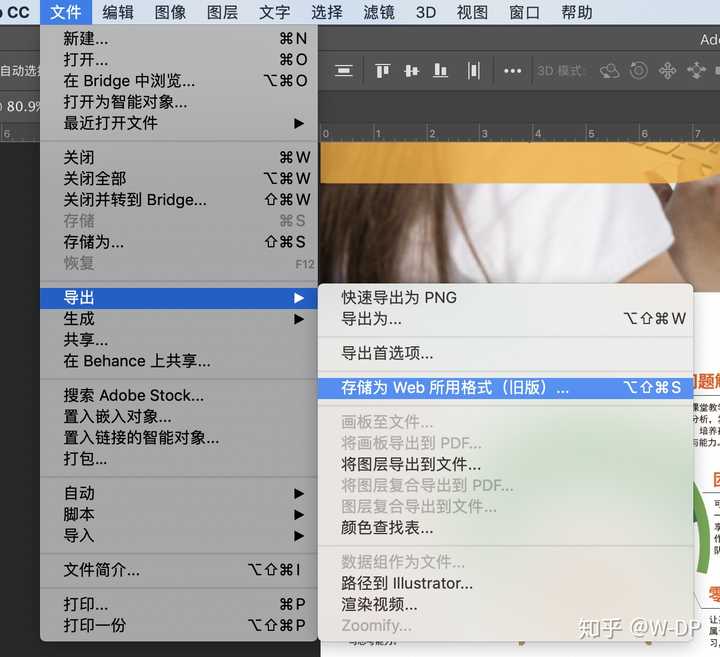The width and height of the screenshot is (720, 657).
Task: Select 在 Behance 上共享...
Action: pos(179,361)
